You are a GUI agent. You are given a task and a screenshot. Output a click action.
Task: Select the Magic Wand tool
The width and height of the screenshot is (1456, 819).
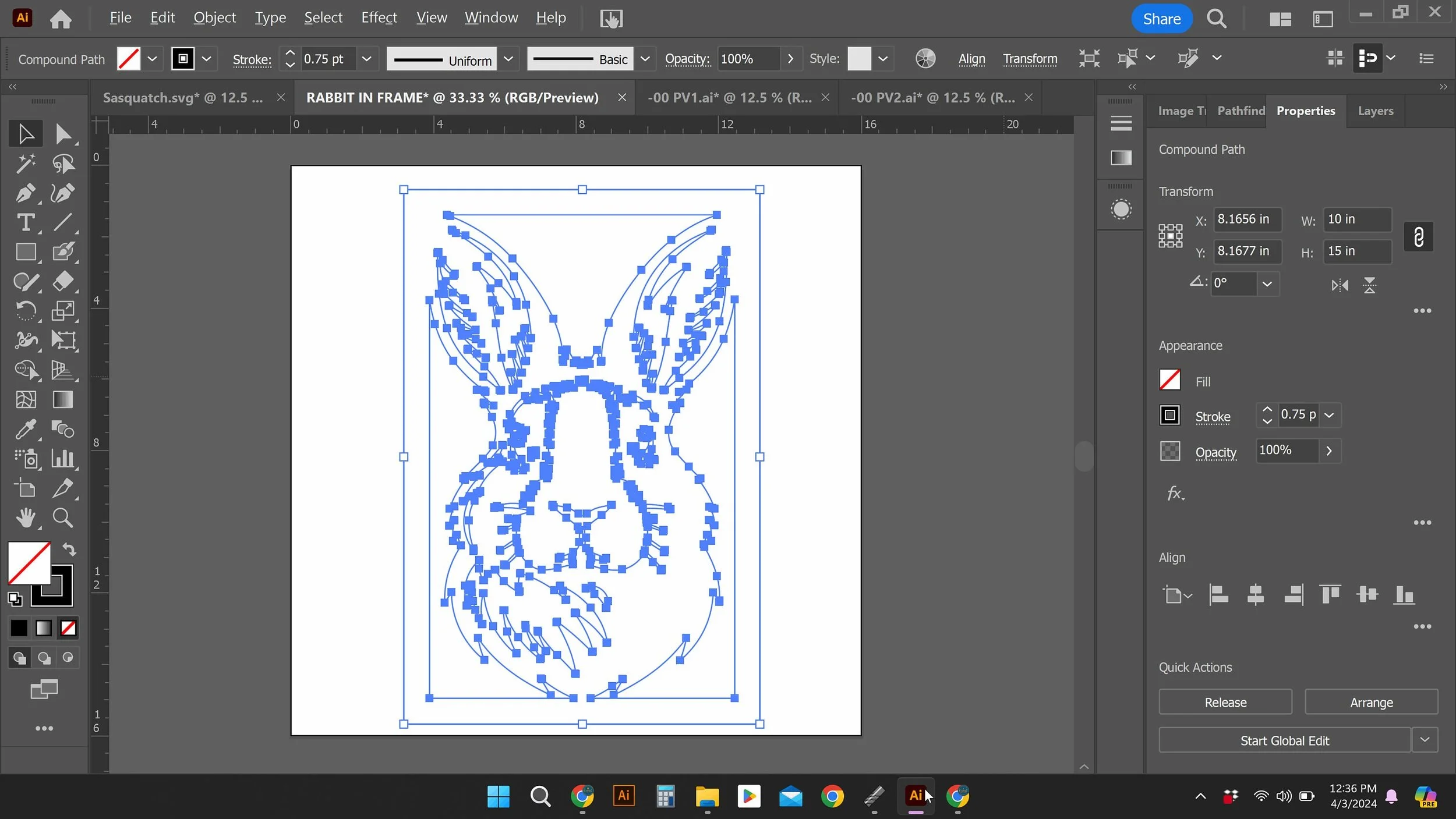(x=26, y=164)
